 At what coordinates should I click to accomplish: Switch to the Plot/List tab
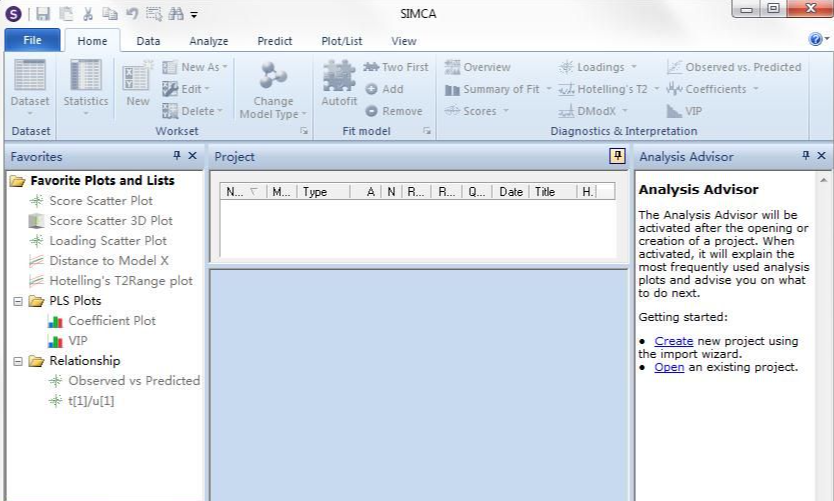[x=341, y=41]
